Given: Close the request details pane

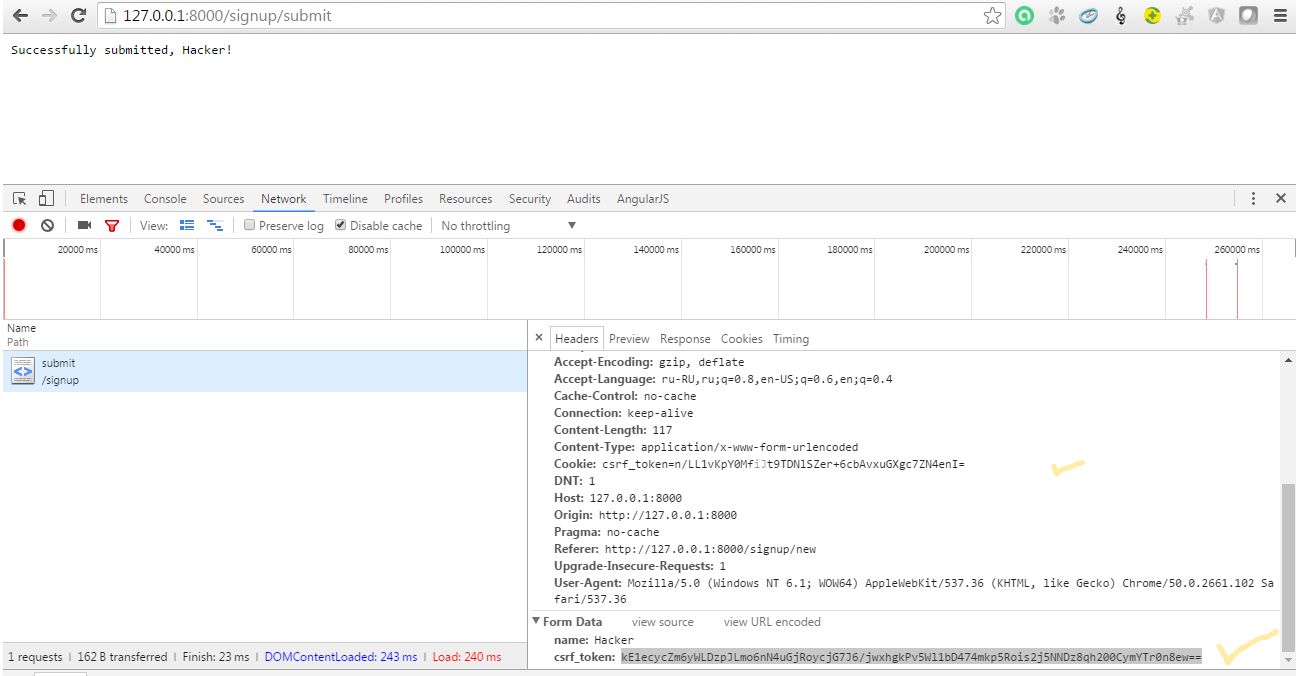Looking at the screenshot, I should click(x=538, y=338).
